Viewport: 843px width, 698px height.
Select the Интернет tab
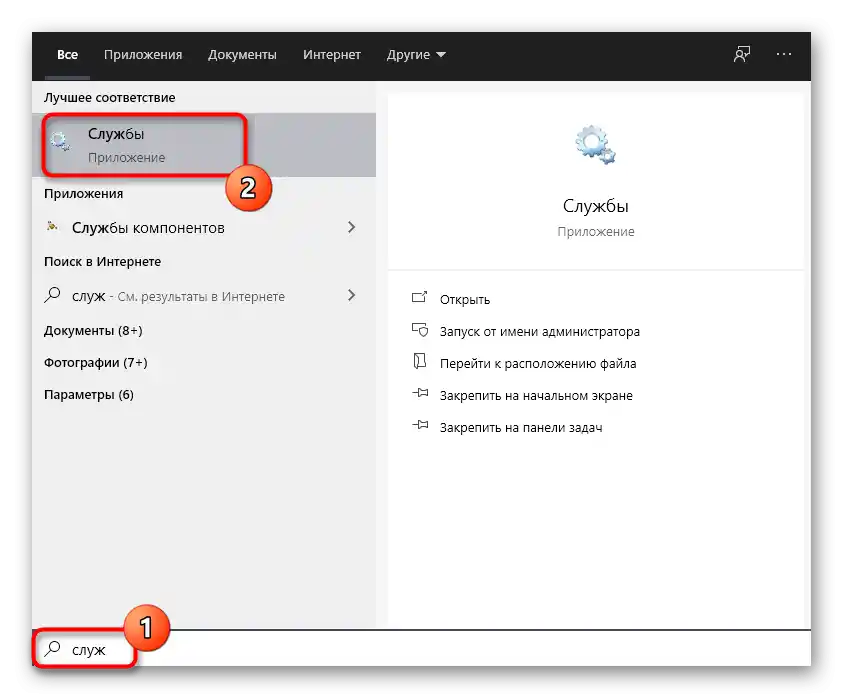[x=331, y=55]
